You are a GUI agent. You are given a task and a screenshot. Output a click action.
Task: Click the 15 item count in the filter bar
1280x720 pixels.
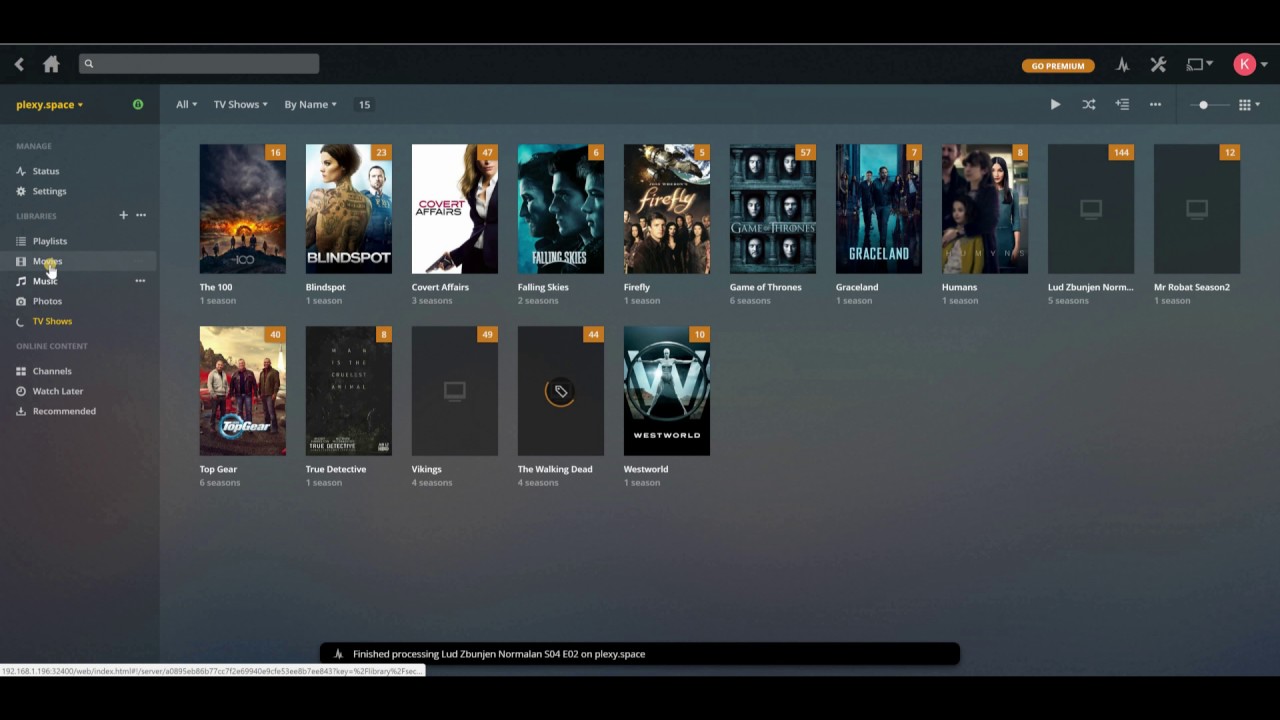[x=364, y=104]
